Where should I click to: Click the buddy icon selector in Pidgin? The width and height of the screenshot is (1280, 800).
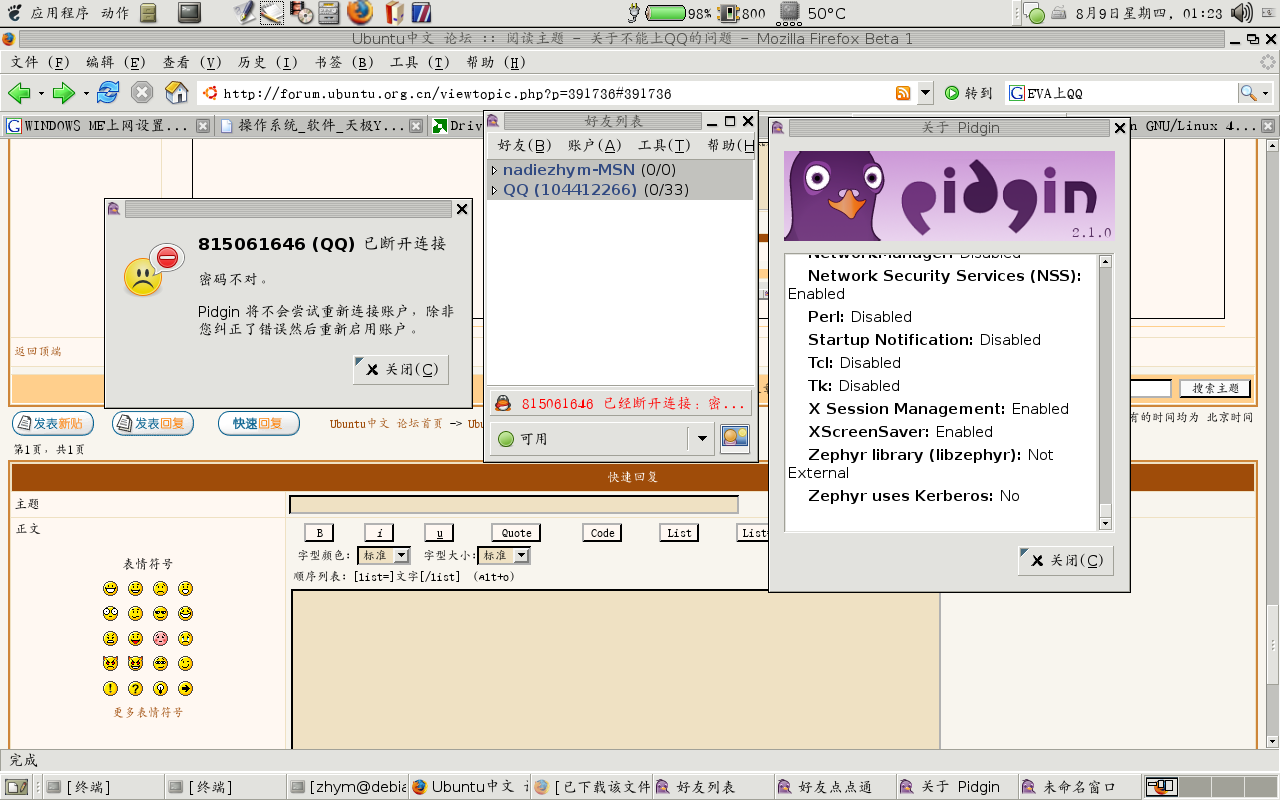pos(735,438)
